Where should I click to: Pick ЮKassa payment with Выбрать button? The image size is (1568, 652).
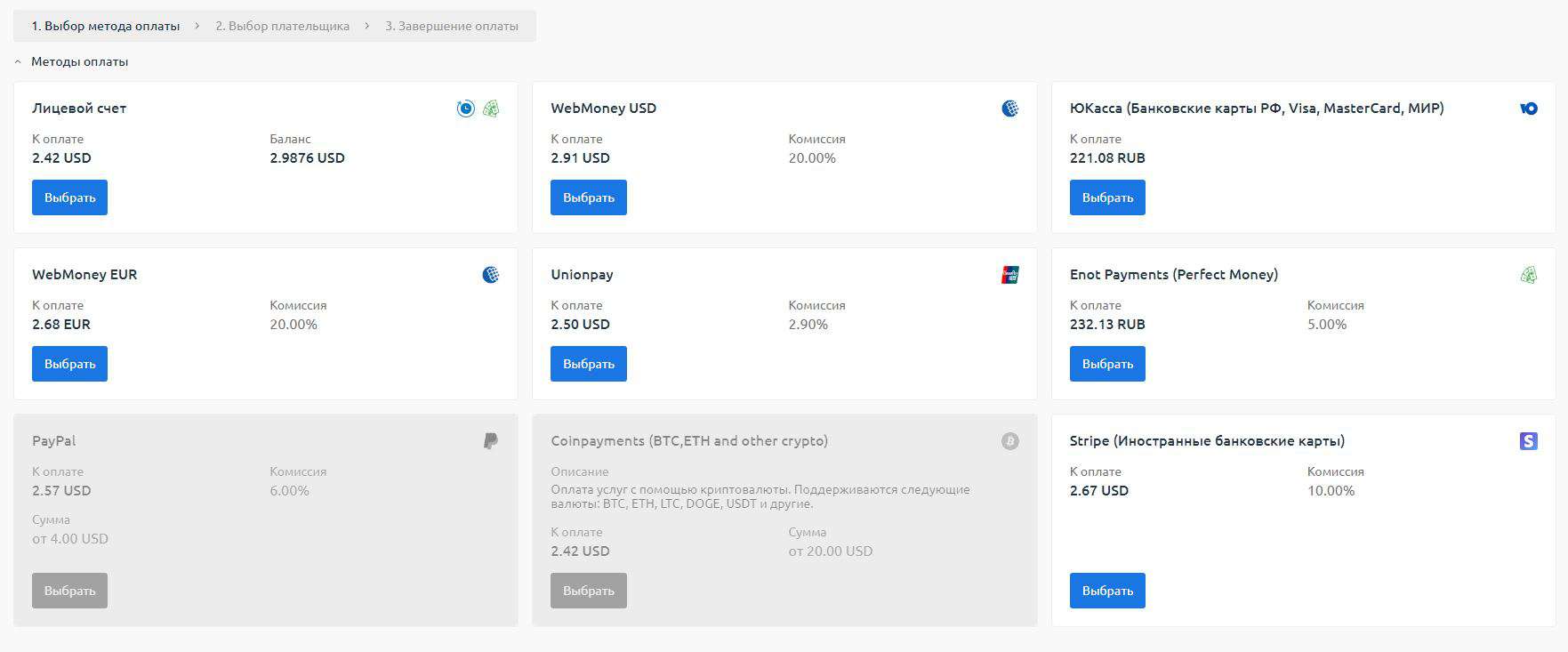[1107, 197]
